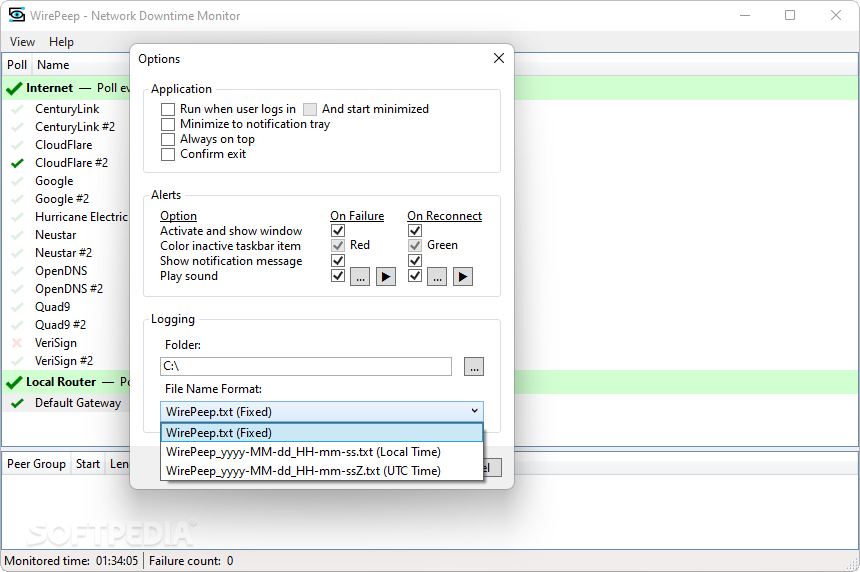Uncheck Play sound On Failure

pyautogui.click(x=338, y=275)
